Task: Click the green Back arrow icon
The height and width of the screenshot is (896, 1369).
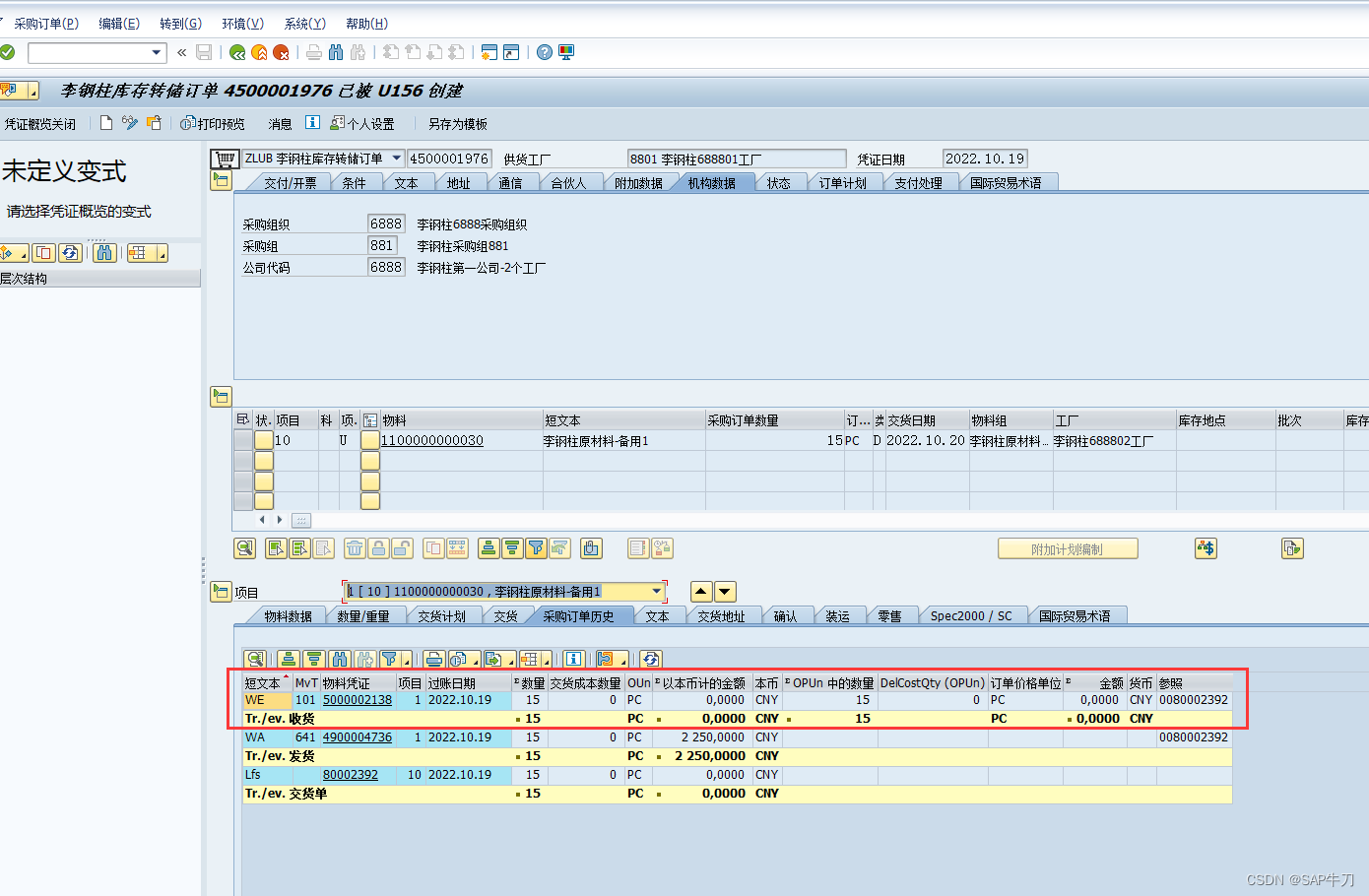Action: pyautogui.click(x=237, y=52)
